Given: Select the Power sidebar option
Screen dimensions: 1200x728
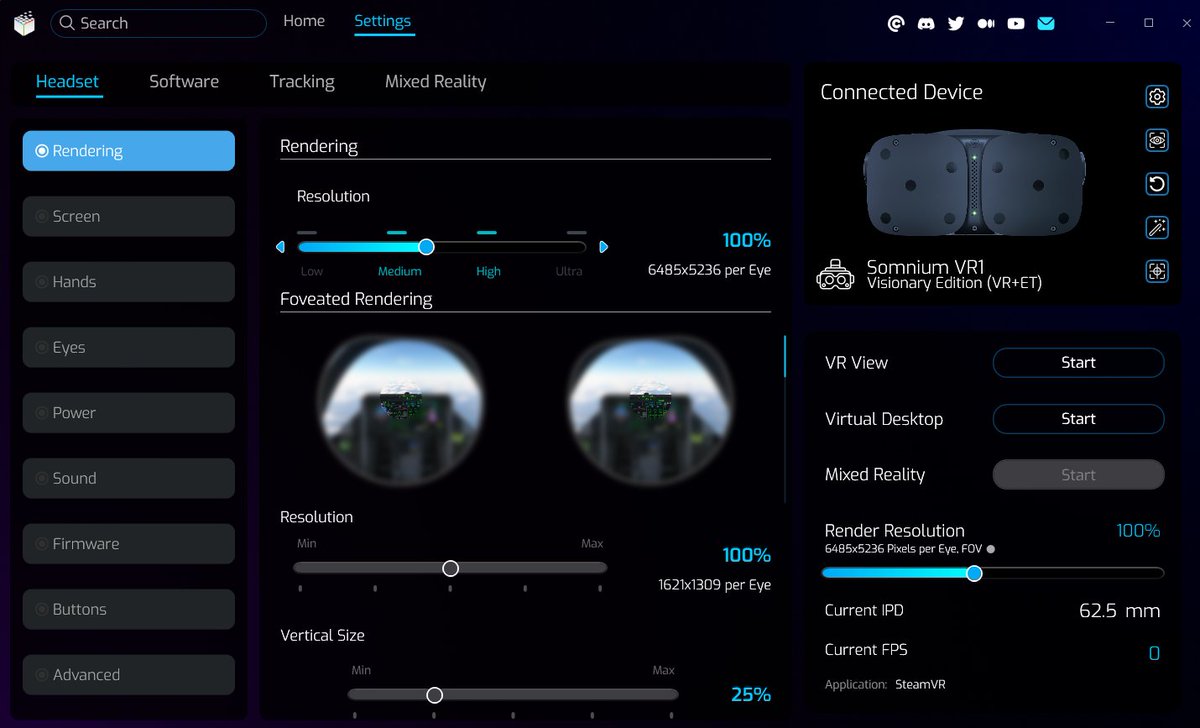Looking at the screenshot, I should pyautogui.click(x=129, y=413).
